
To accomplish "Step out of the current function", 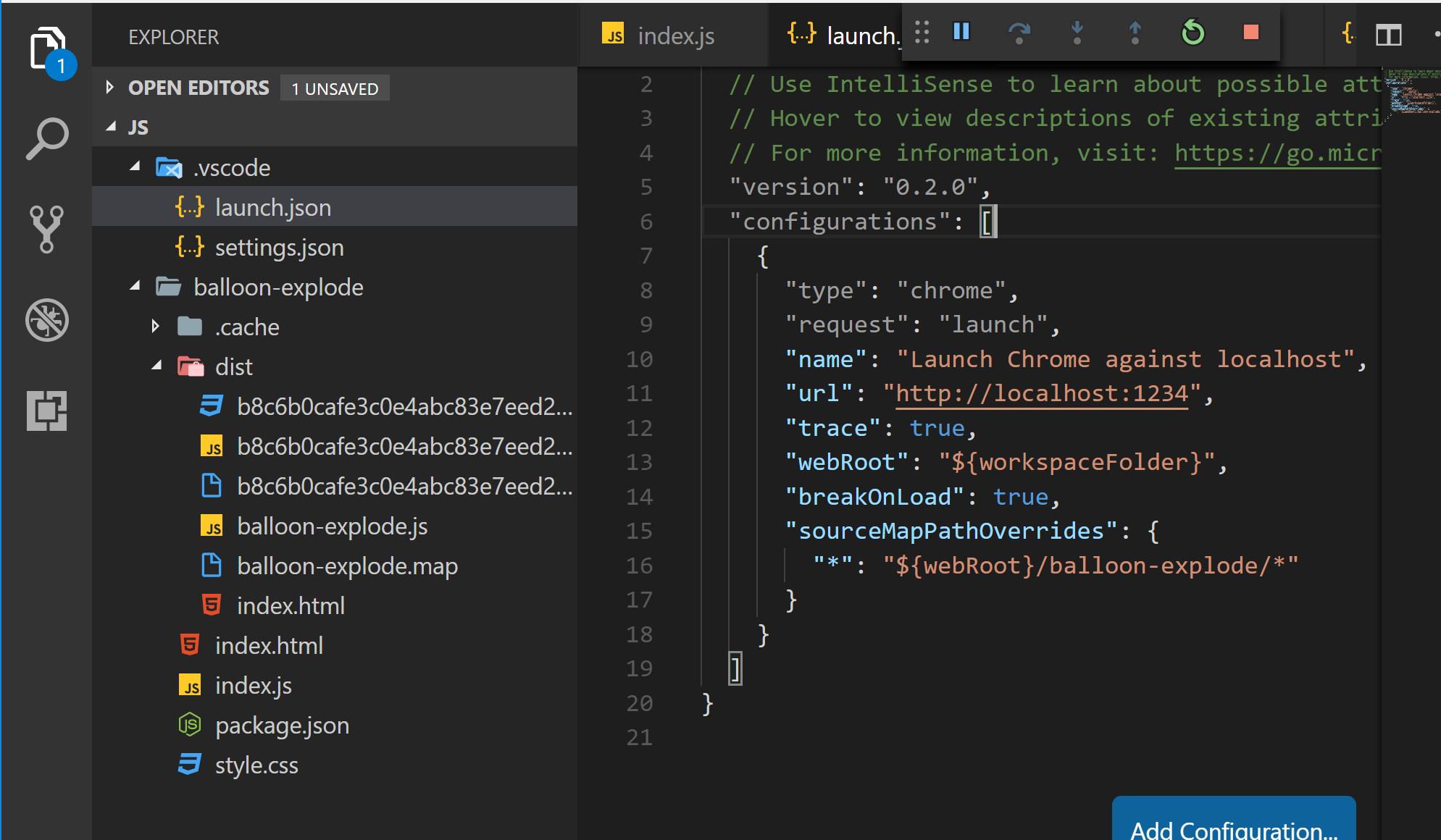I will [1134, 32].
